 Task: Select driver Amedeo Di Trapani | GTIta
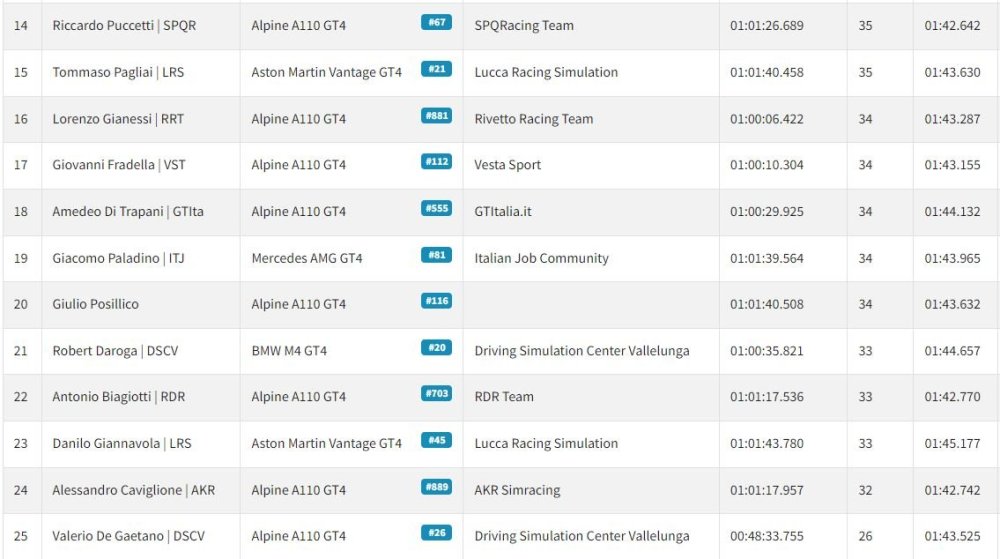(x=128, y=211)
